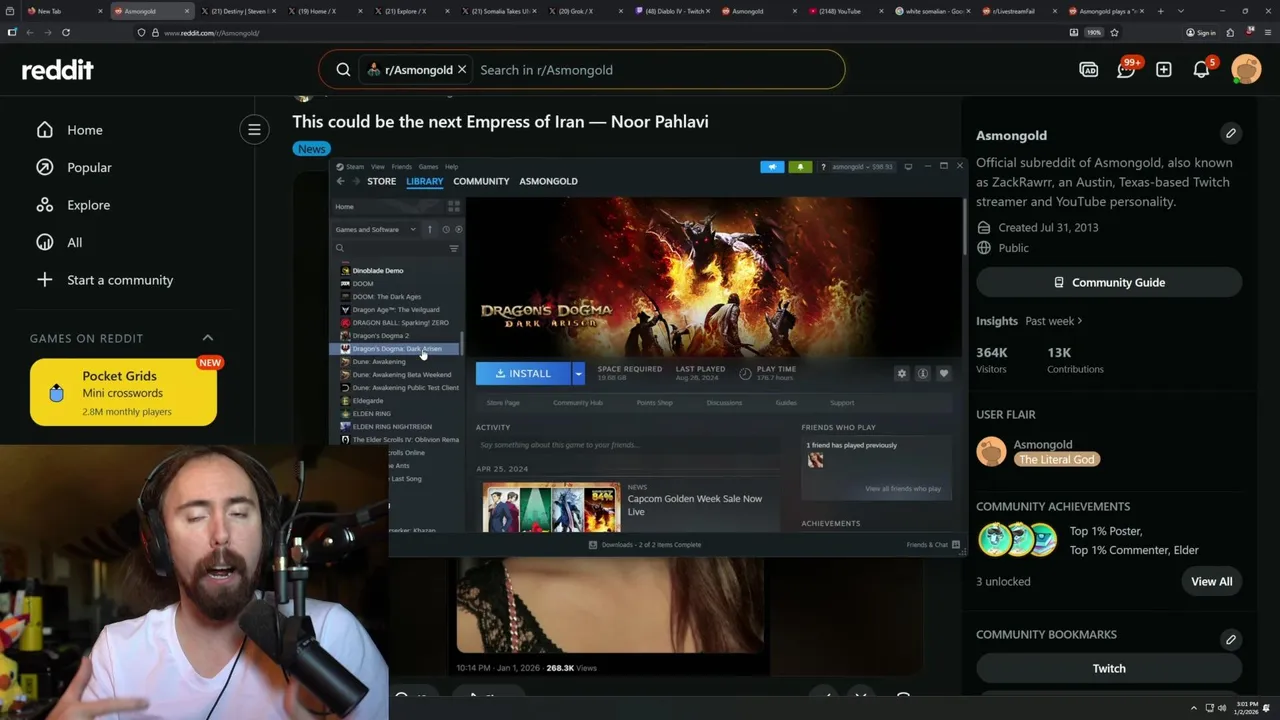Open the Community Hub link in Steam

[578, 403]
